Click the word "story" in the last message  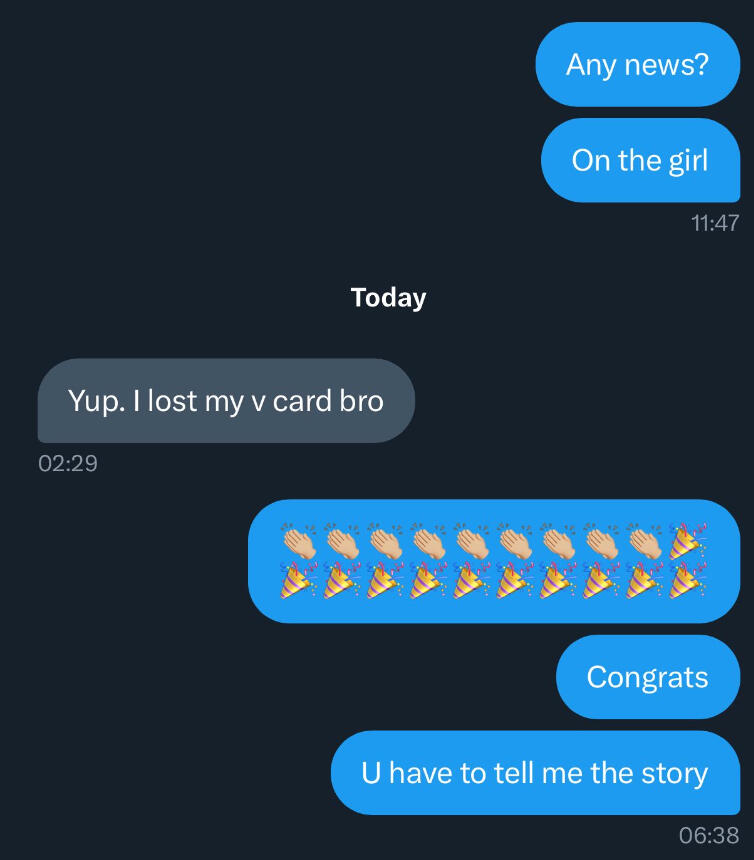point(677,773)
